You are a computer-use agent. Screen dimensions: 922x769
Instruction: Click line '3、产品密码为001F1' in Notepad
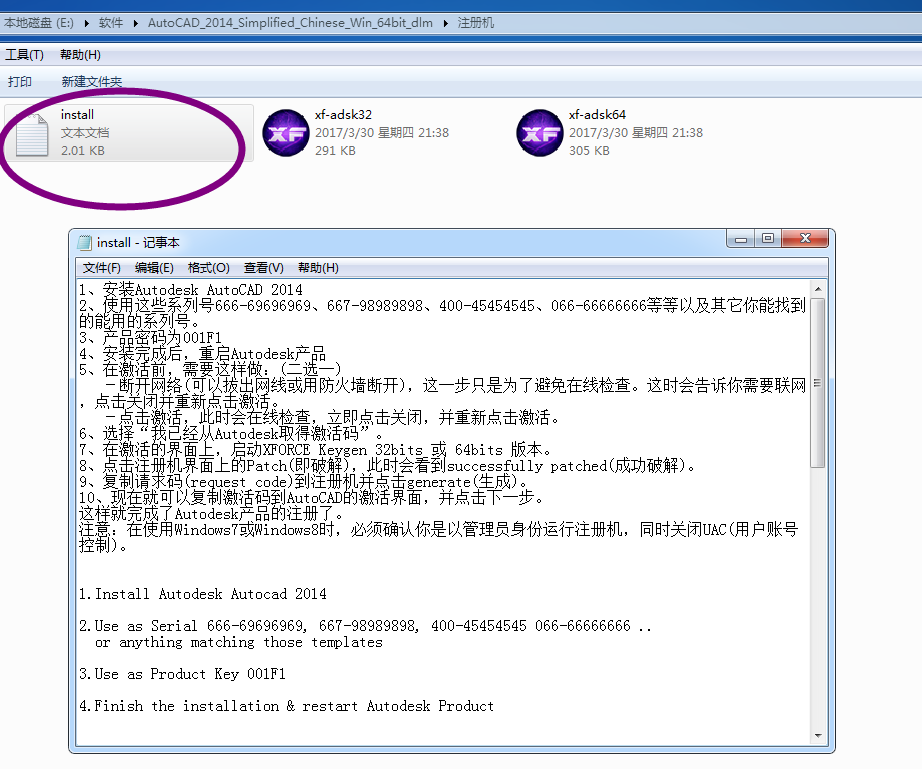pyautogui.click(x=151, y=338)
